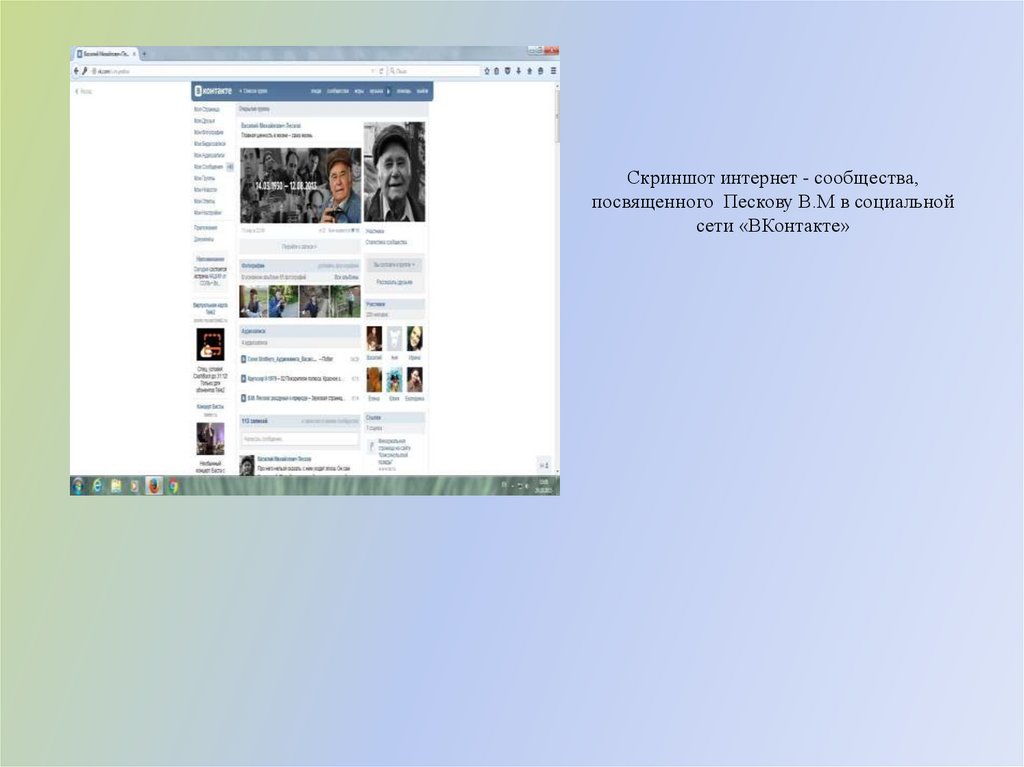Open 'помощь' in VK top navigation
This screenshot has height=767, width=1024.
click(x=404, y=91)
